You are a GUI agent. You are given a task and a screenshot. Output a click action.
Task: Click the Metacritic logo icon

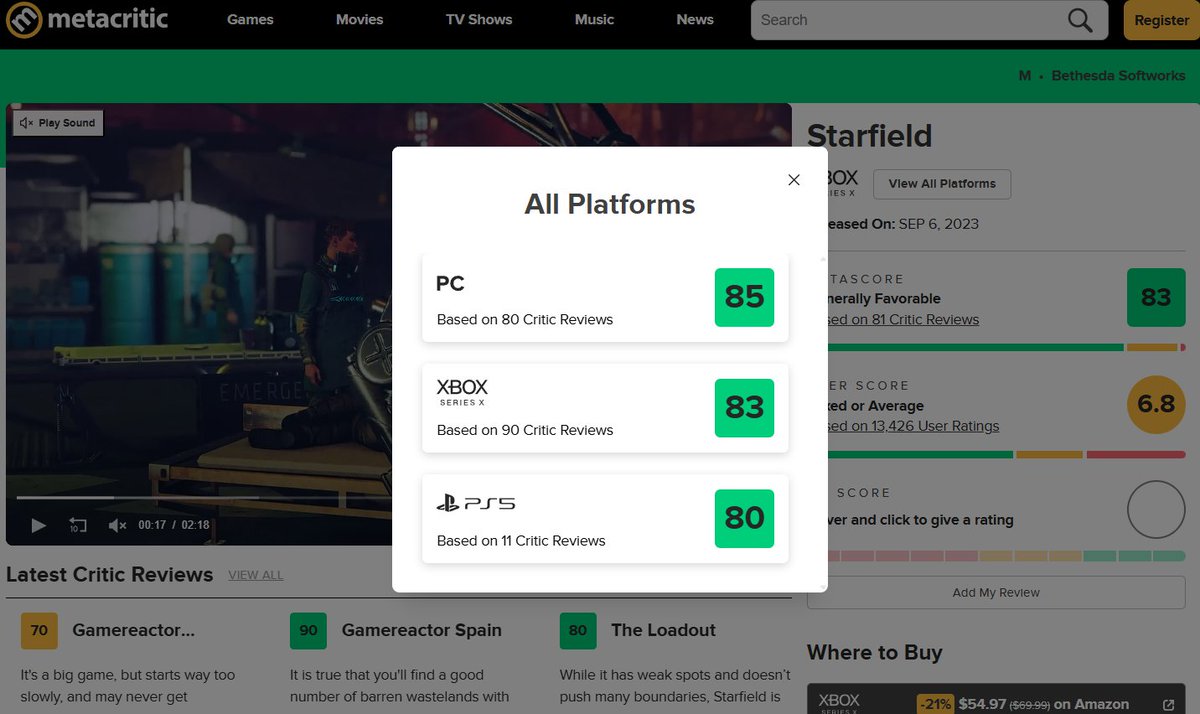24,20
